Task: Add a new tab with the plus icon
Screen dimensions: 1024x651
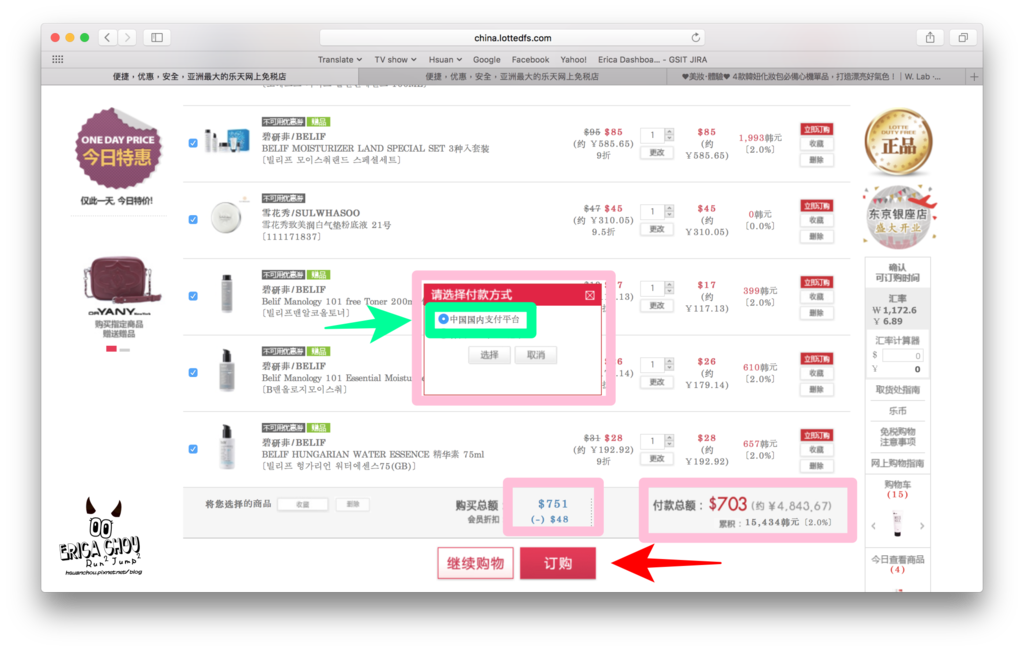Action: coord(974,76)
